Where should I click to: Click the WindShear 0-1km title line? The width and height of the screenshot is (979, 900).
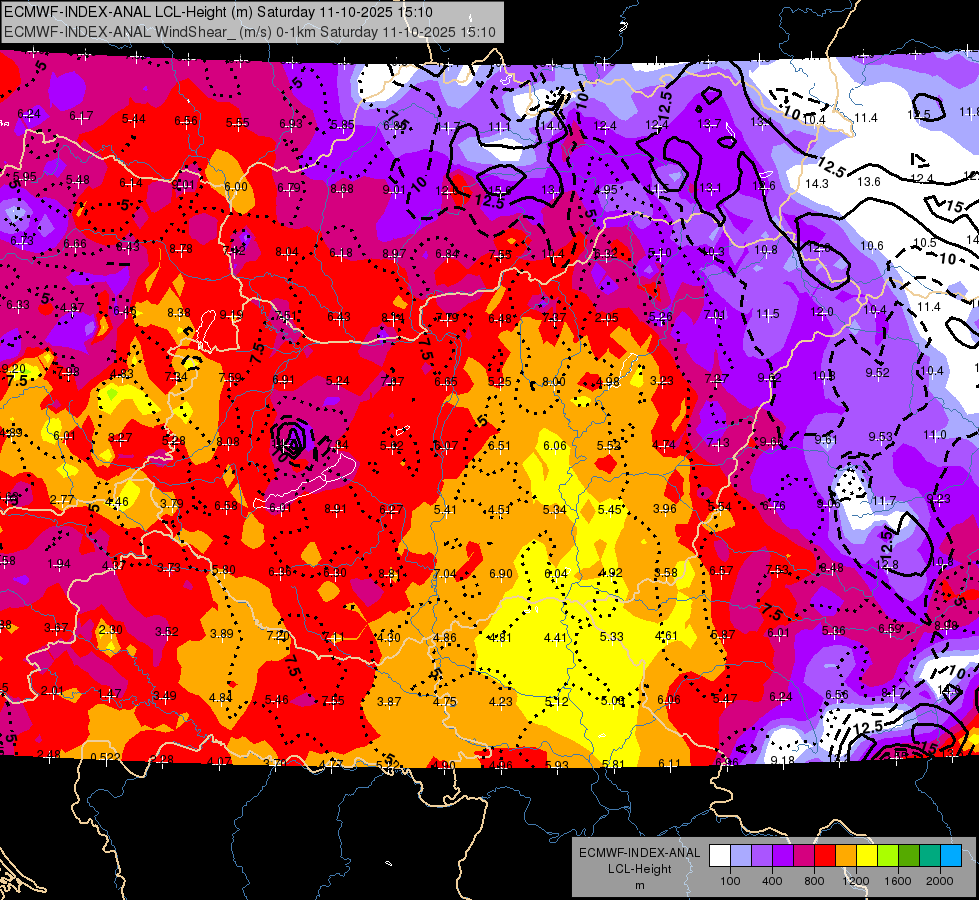pyautogui.click(x=250, y=32)
